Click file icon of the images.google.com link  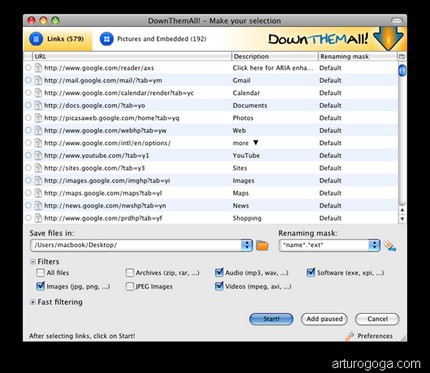(x=39, y=181)
